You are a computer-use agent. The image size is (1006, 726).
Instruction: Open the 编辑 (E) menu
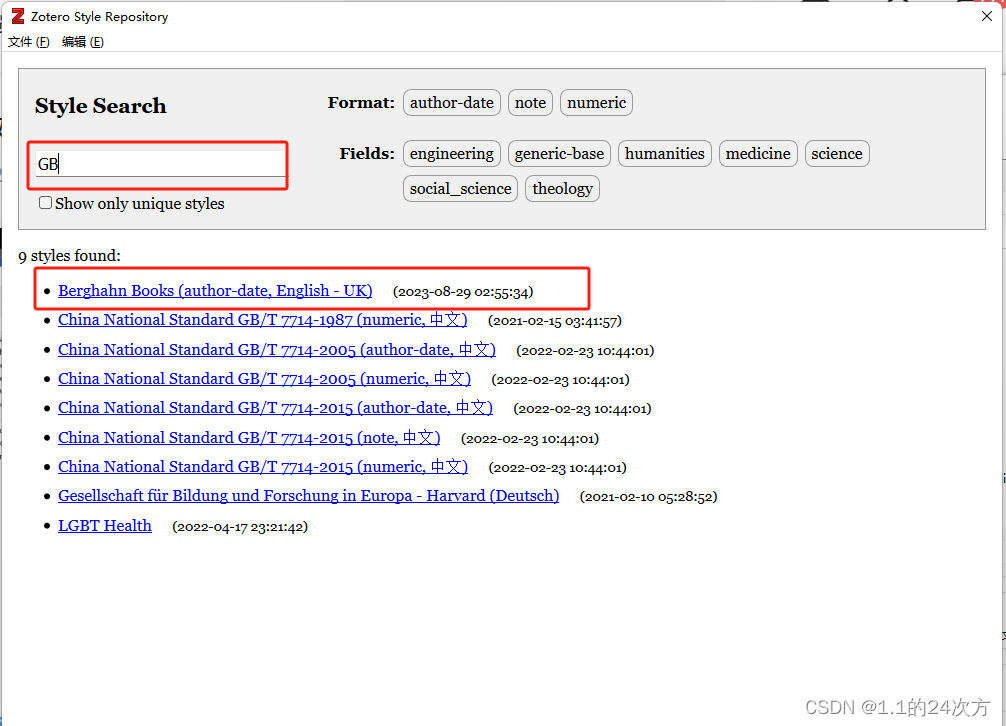pyautogui.click(x=83, y=42)
